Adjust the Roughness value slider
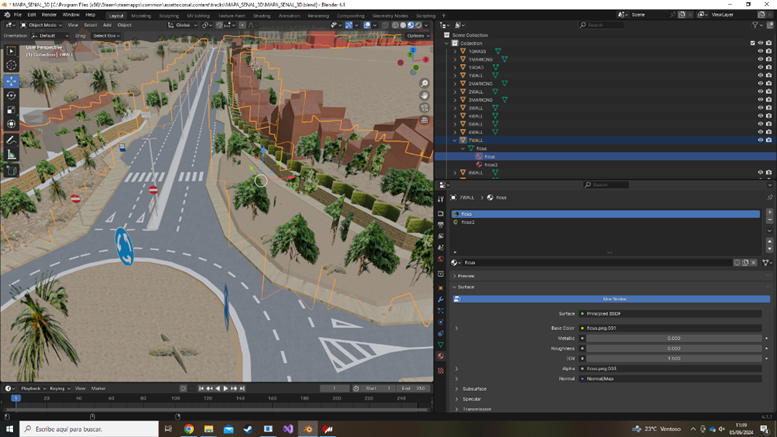777x437 pixels. (673, 348)
